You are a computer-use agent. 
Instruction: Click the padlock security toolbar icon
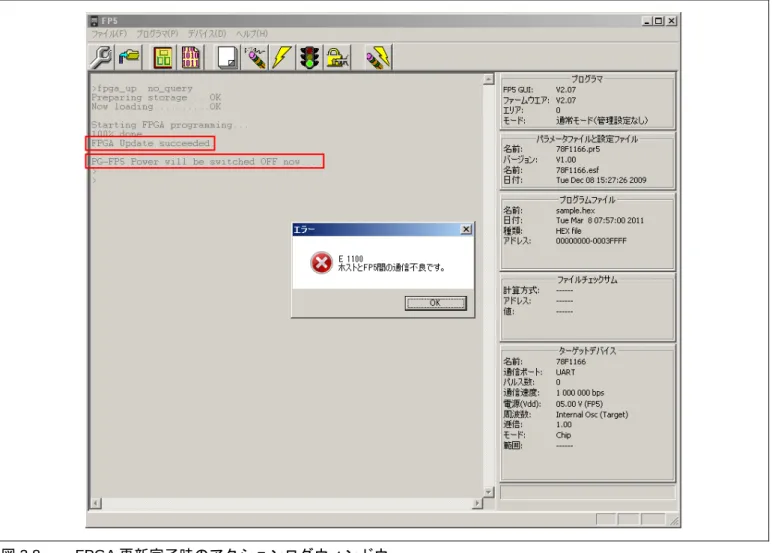click(x=337, y=57)
